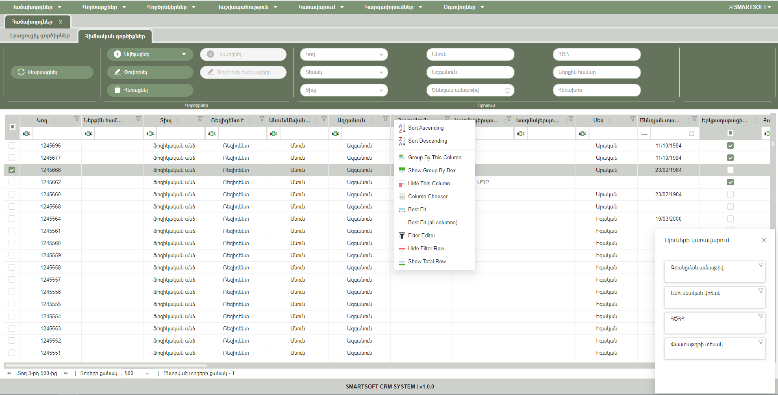Image resolution: width=778 pixels, height=395 pixels.
Task: Tick the selection checkbox for row 1249557
Action: click(12, 279)
